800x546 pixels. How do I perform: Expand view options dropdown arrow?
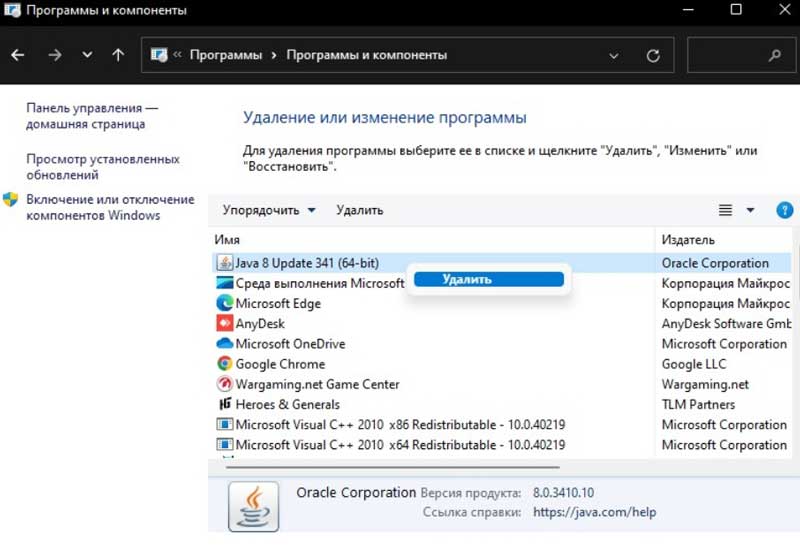(x=750, y=210)
